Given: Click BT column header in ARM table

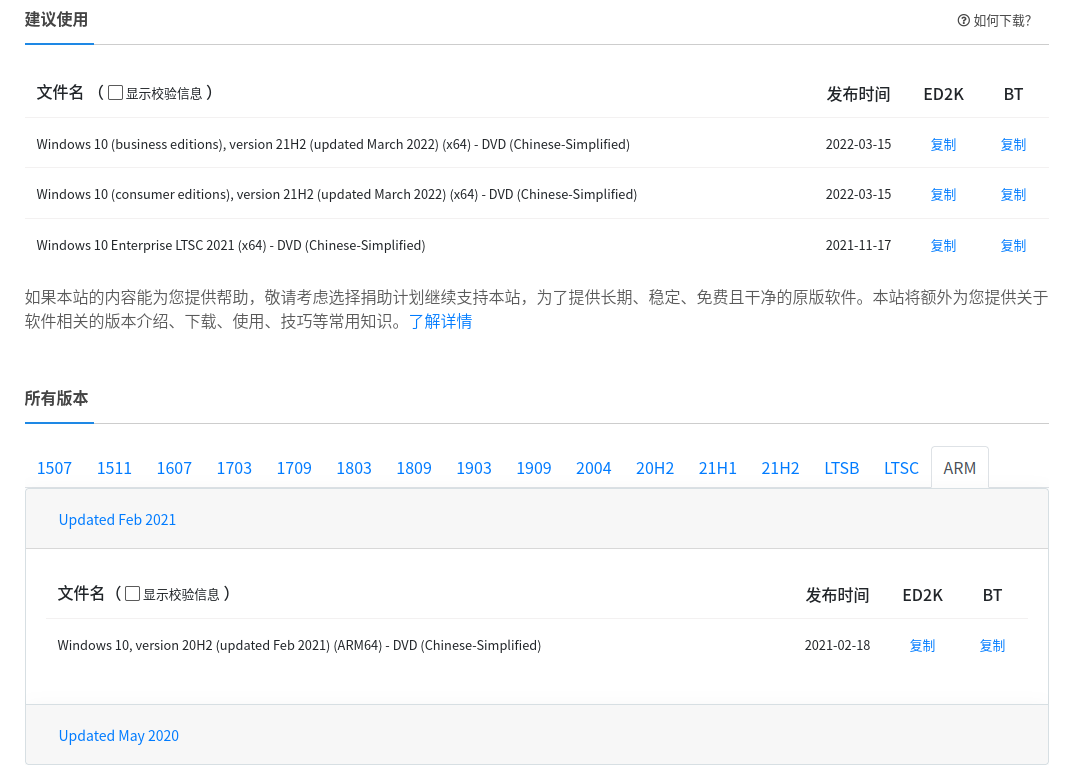Looking at the screenshot, I should (x=992, y=595).
